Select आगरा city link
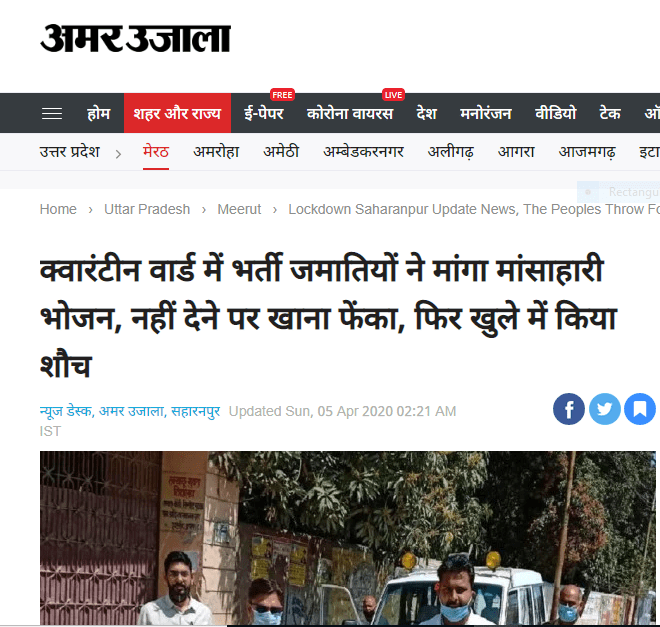Viewport: 660px width, 627px height. pyautogui.click(x=516, y=152)
